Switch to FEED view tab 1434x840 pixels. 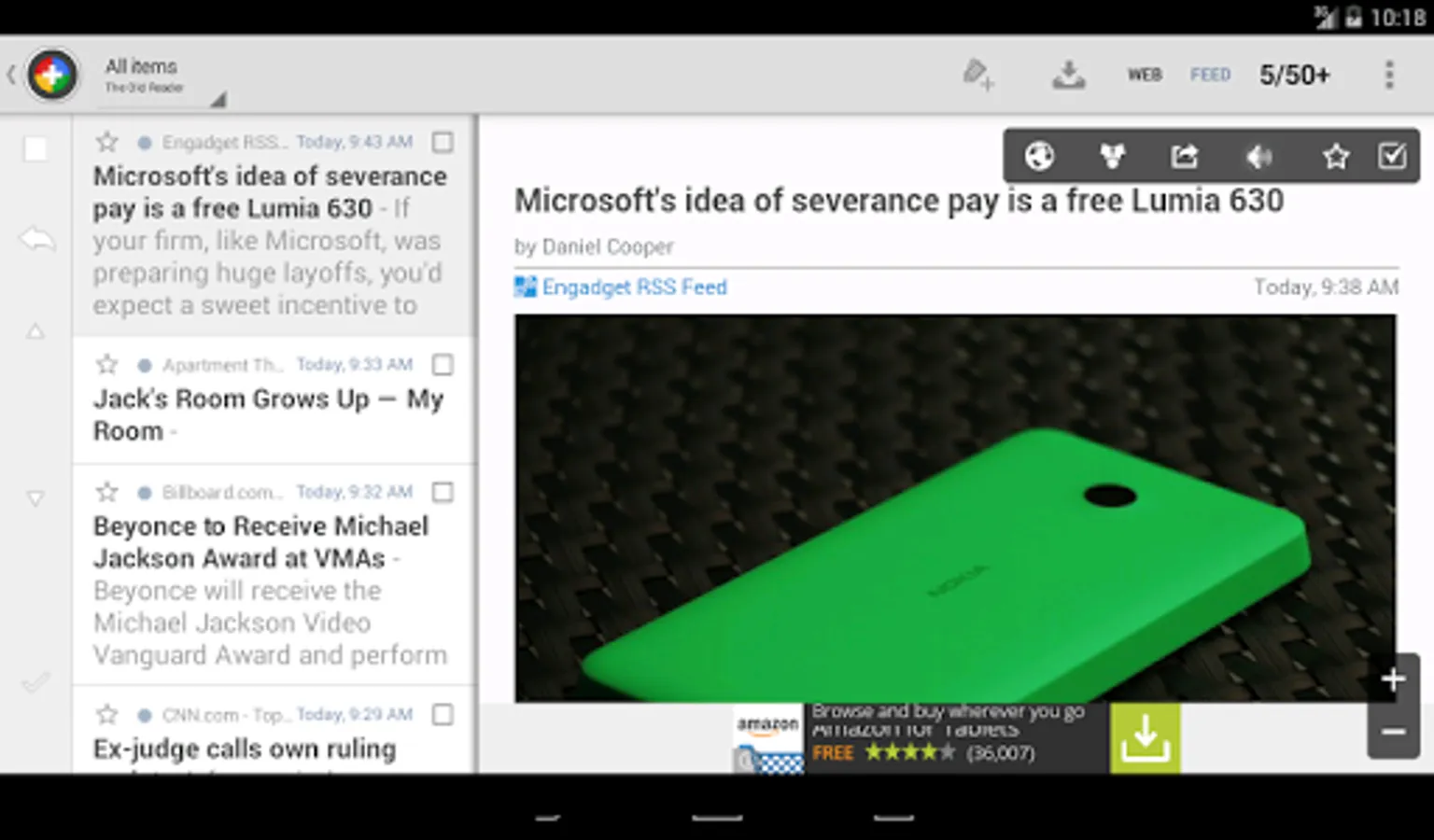click(1210, 75)
